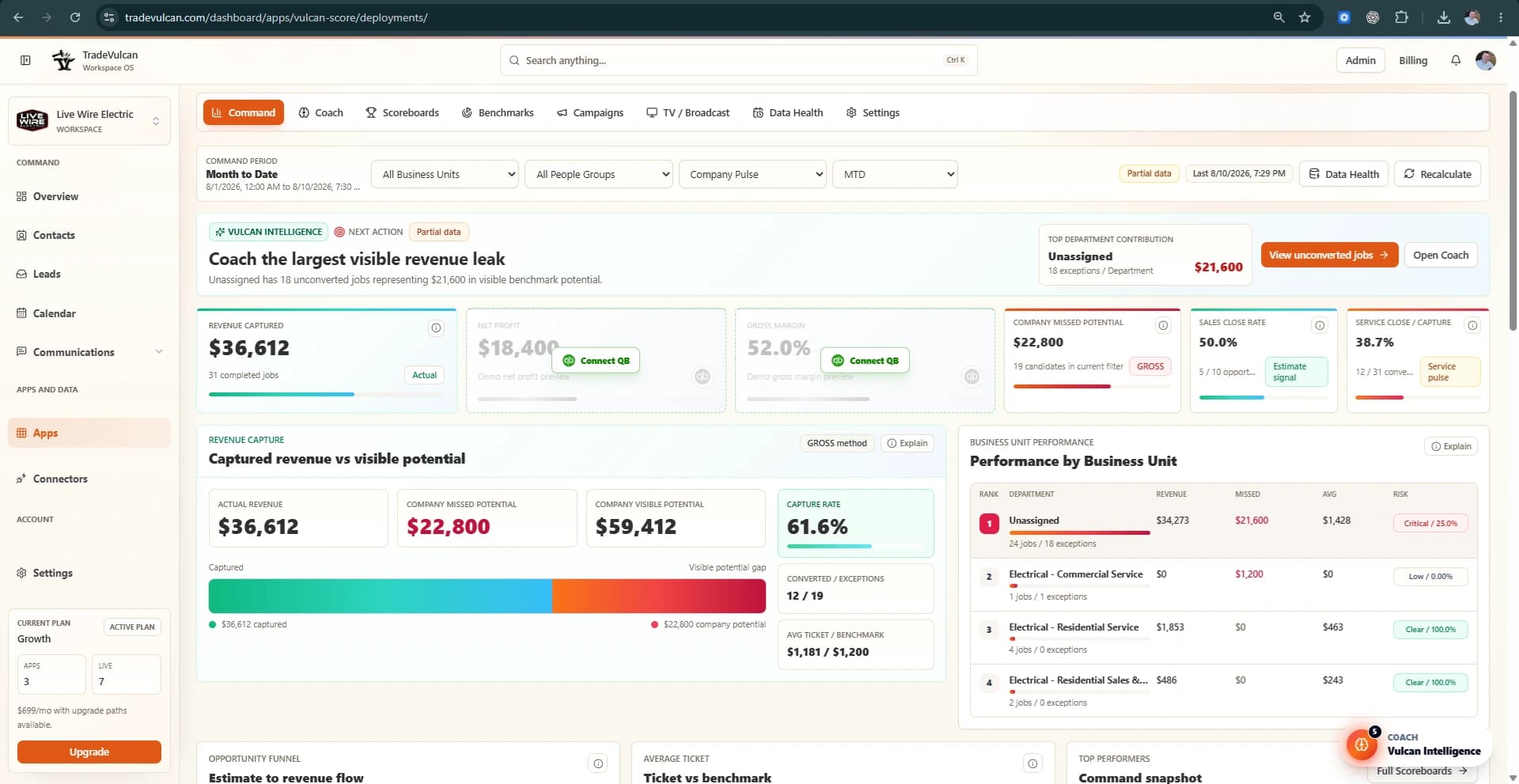Viewport: 1519px width, 784px height.
Task: Select the Unassigned department row
Action: pyautogui.click(x=1223, y=531)
